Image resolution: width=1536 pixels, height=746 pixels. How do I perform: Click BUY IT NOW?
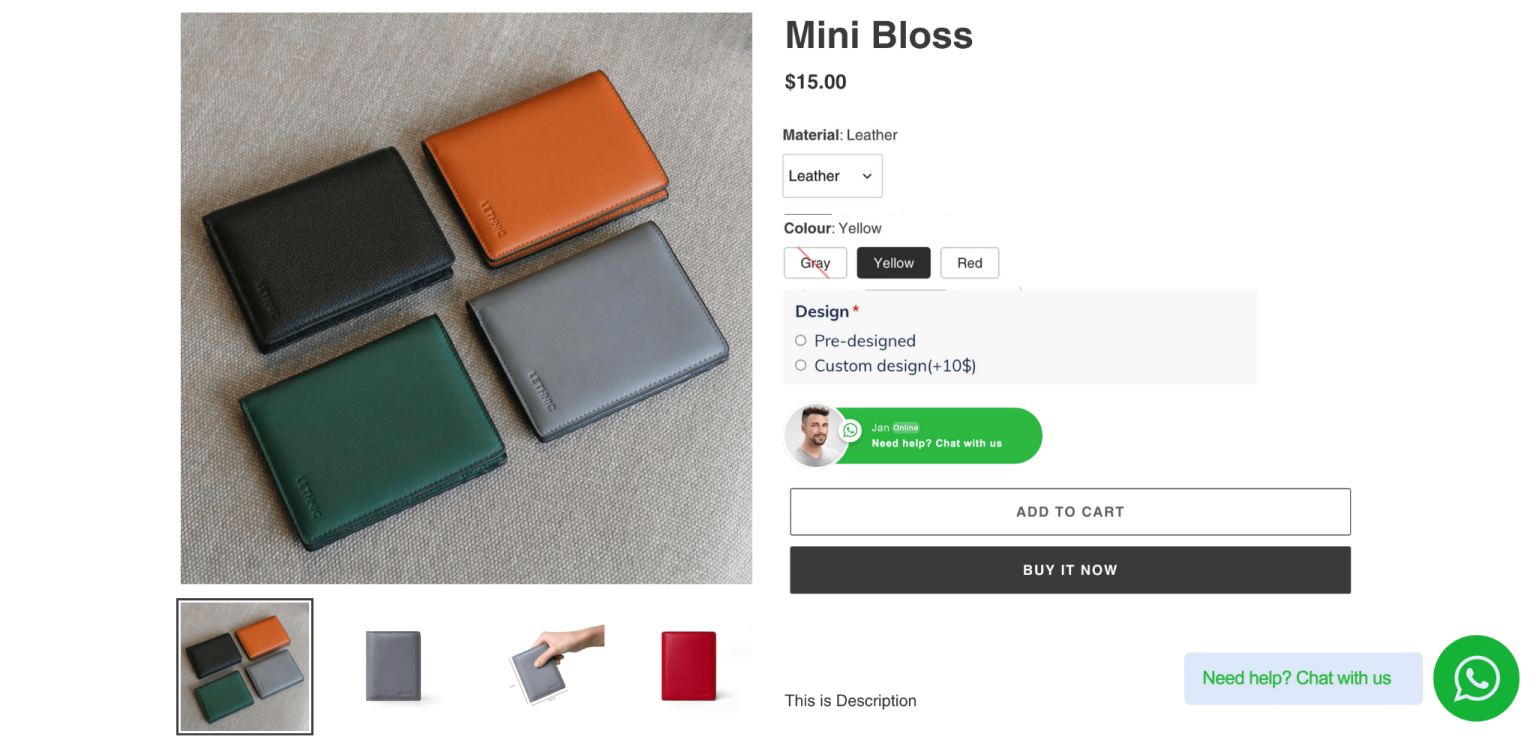(1070, 569)
